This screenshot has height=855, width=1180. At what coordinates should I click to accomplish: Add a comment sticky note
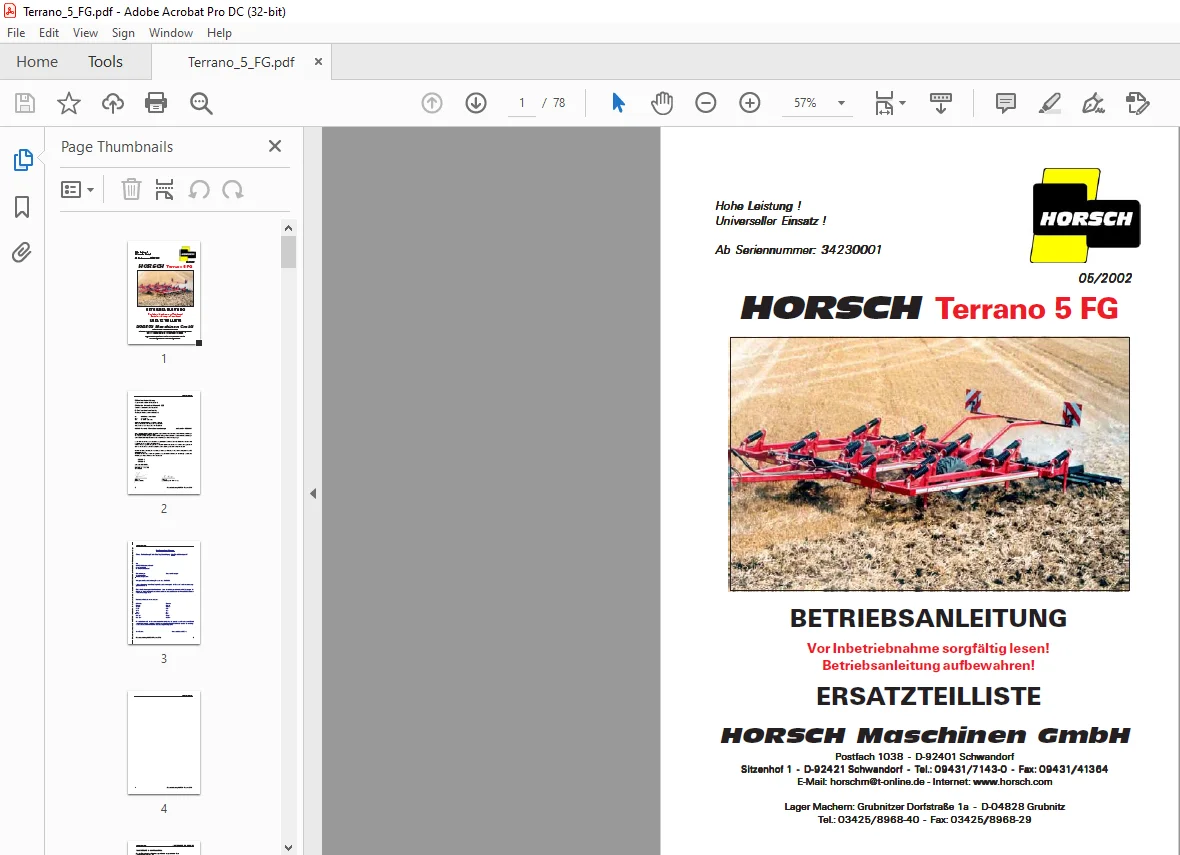1005,103
